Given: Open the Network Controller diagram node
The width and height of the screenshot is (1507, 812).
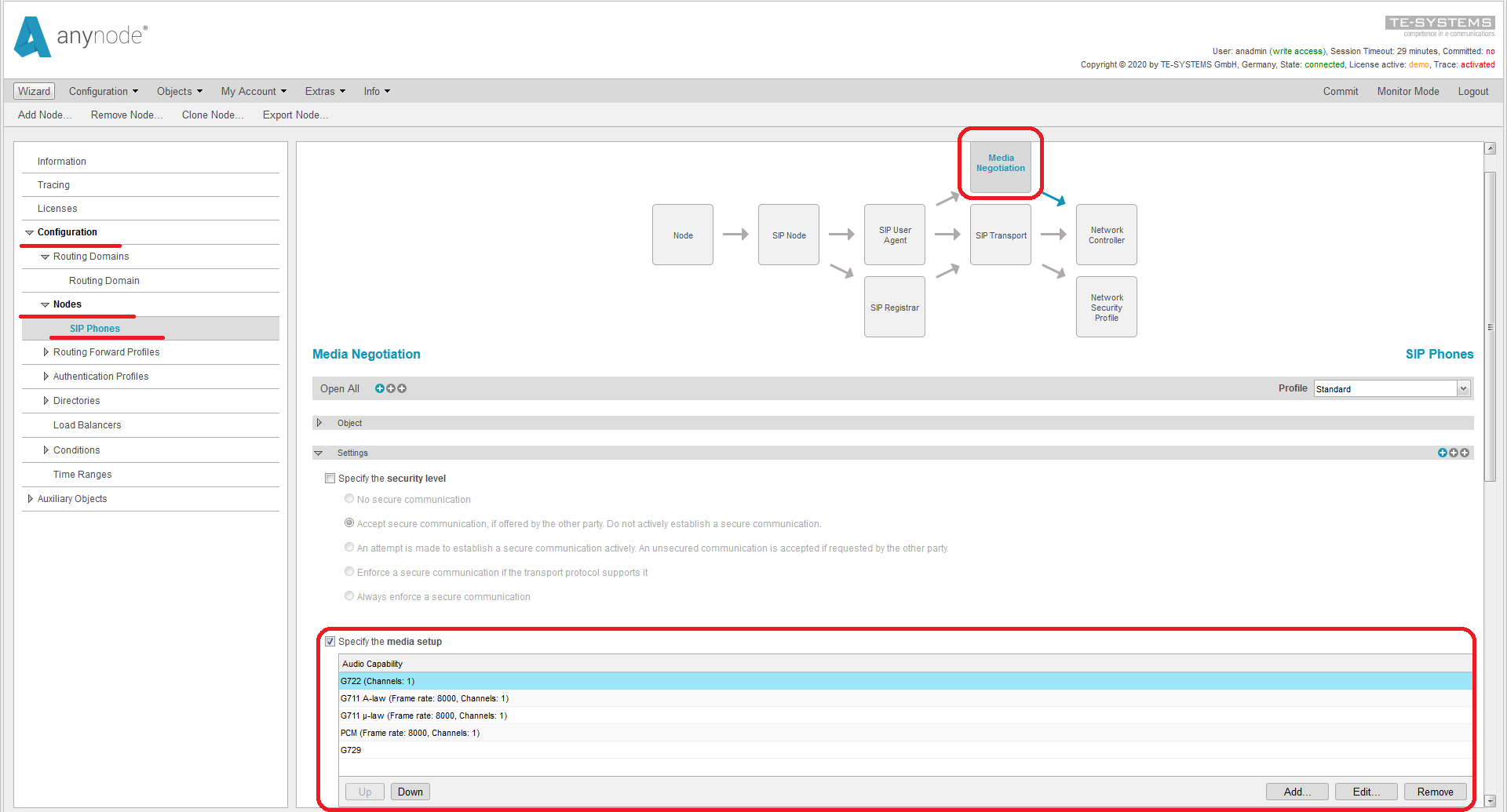Looking at the screenshot, I should (1106, 235).
